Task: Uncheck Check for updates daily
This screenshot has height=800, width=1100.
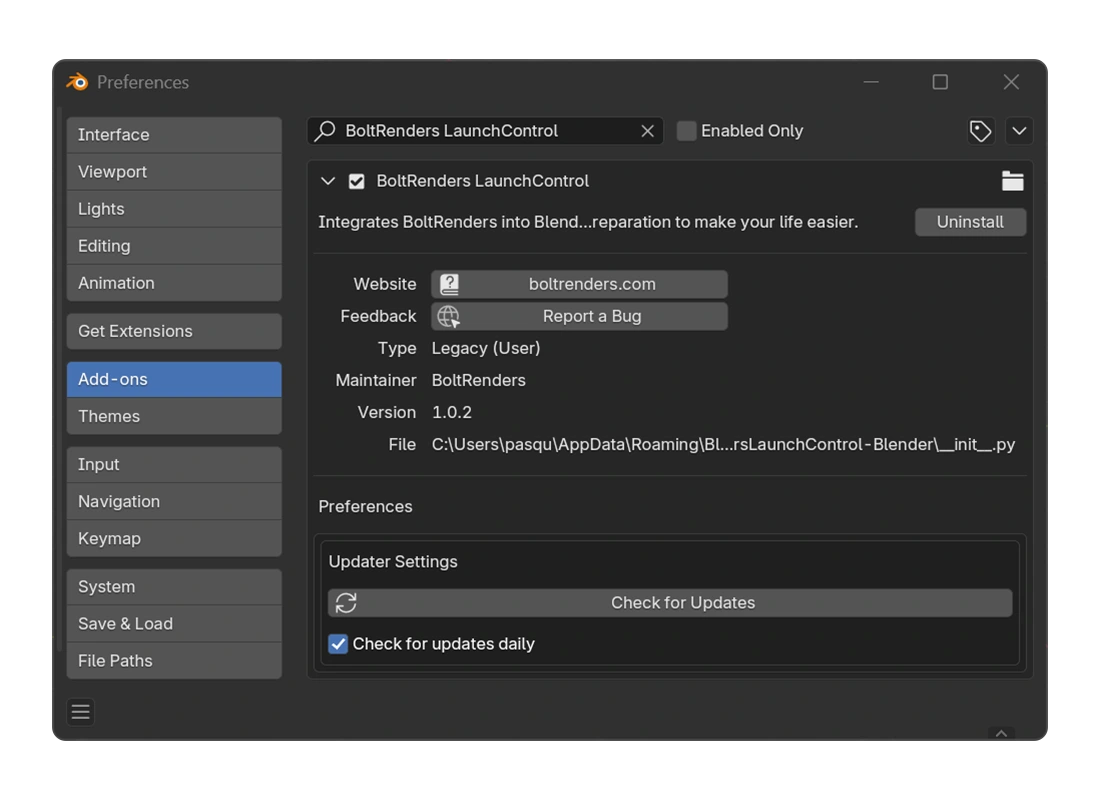Action: click(x=338, y=644)
